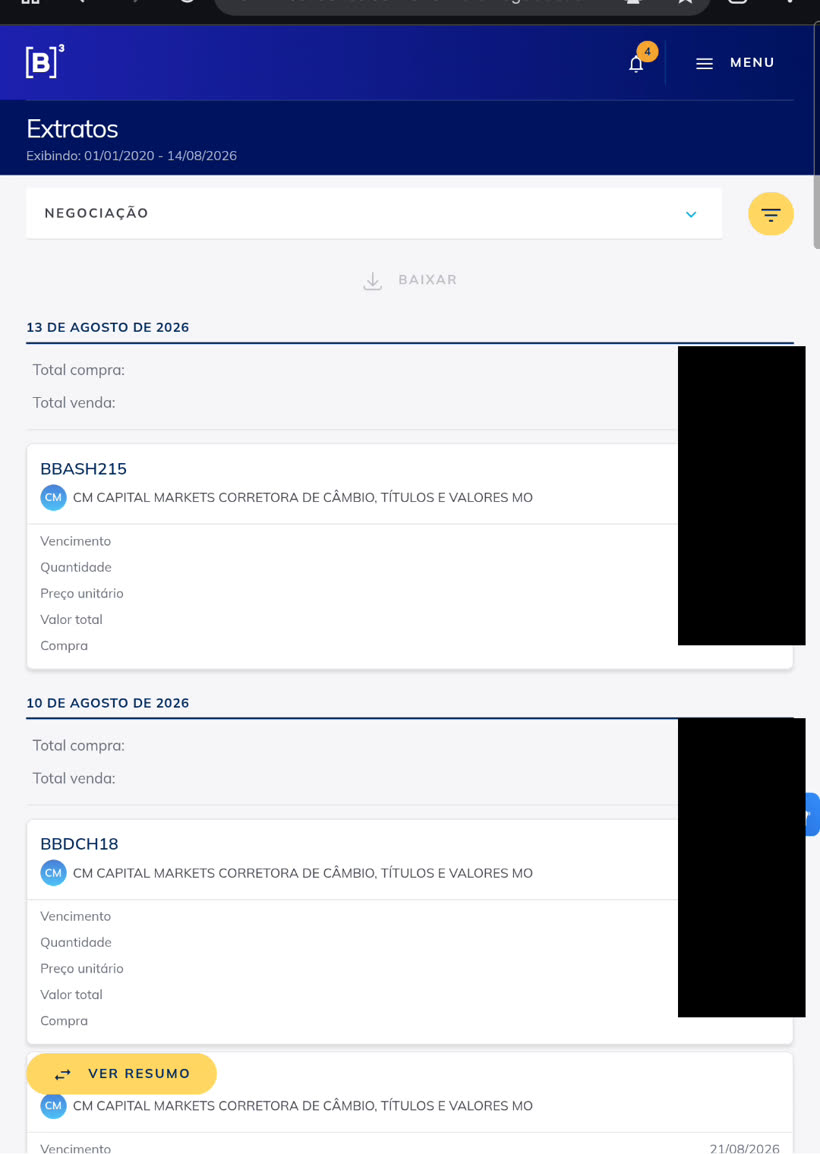Select the BBASH215 ticker title

83,469
